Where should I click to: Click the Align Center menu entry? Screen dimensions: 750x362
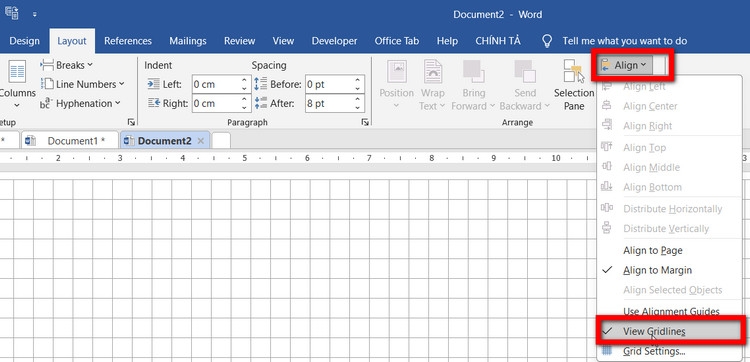(670, 106)
